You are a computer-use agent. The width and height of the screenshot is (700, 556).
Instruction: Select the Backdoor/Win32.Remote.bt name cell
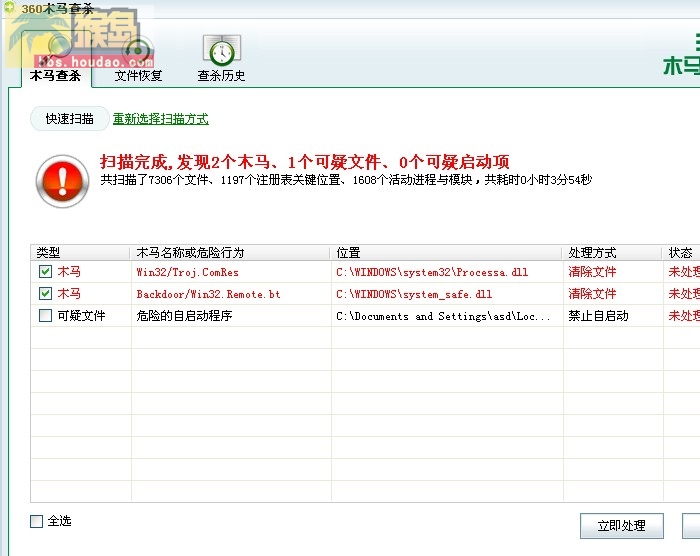(x=208, y=294)
